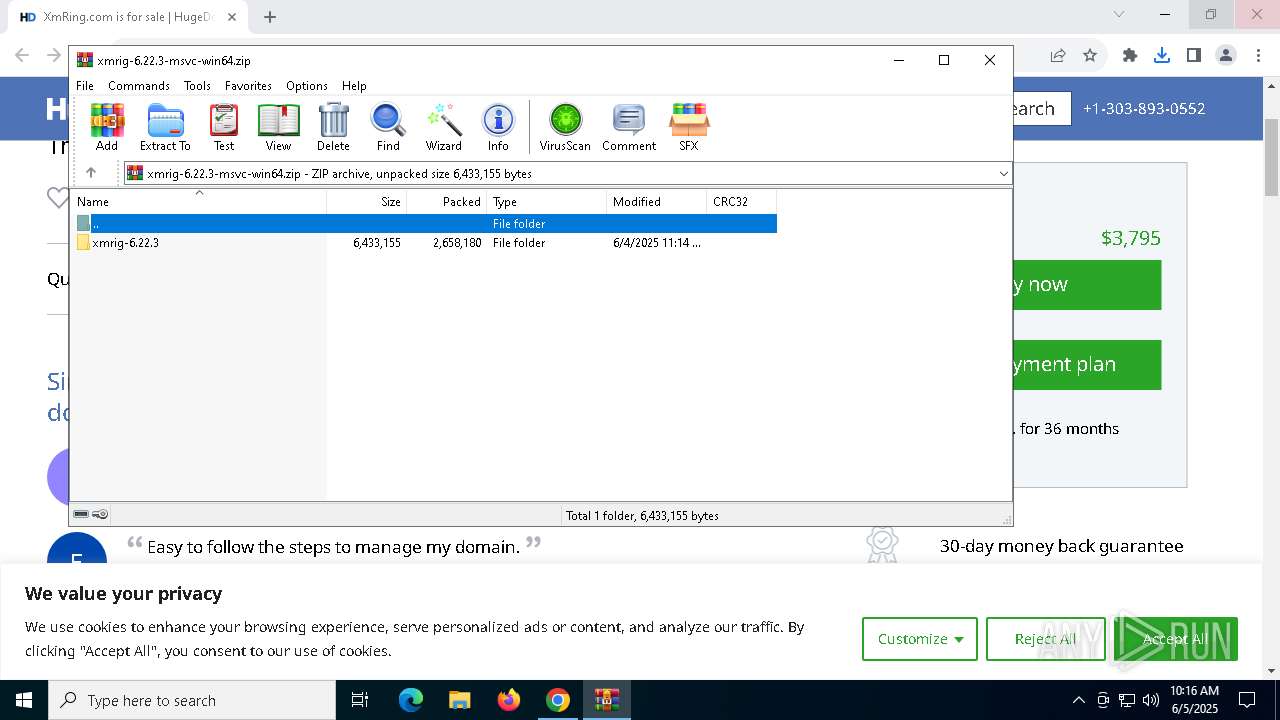Go back in Chrome browser
1280x720 pixels.
[x=22, y=56]
